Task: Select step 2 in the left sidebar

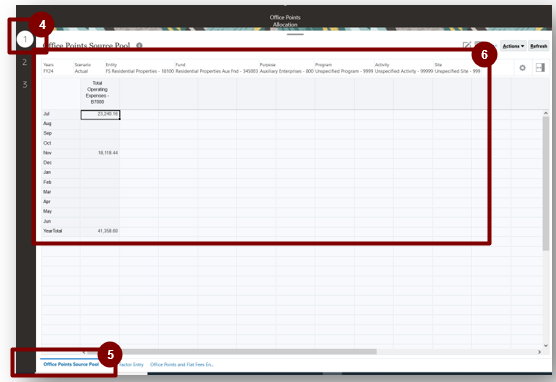Action: click(x=24, y=62)
